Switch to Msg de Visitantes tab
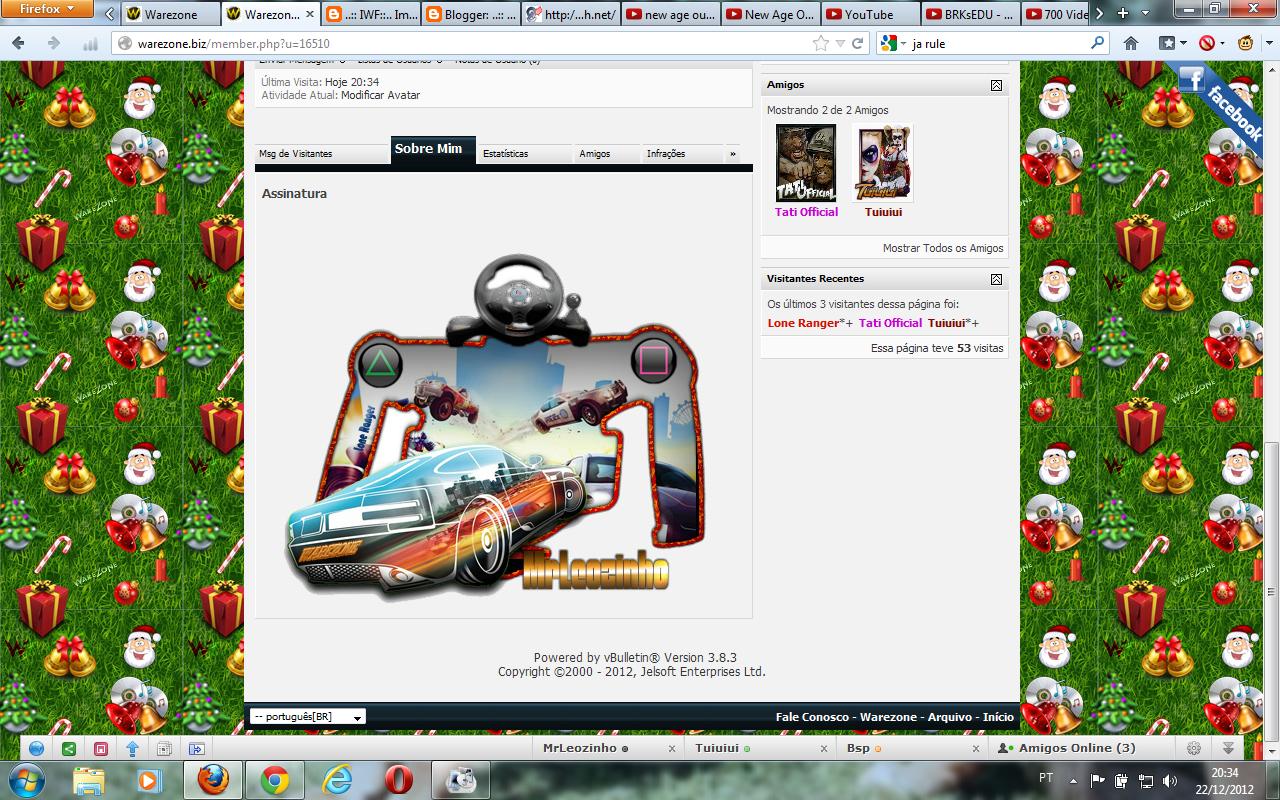 [x=321, y=154]
